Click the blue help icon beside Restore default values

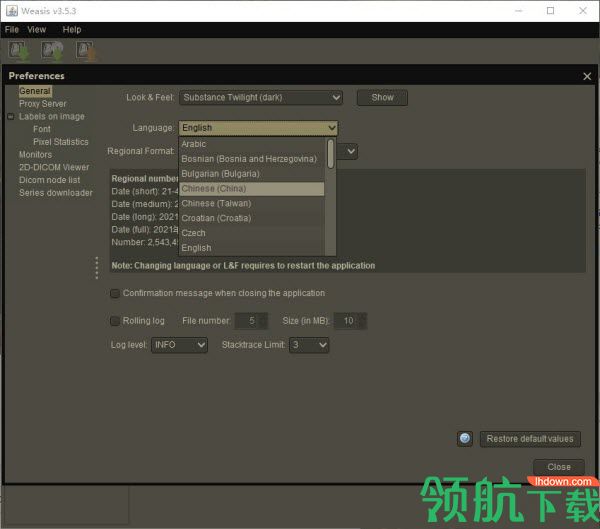click(x=465, y=439)
